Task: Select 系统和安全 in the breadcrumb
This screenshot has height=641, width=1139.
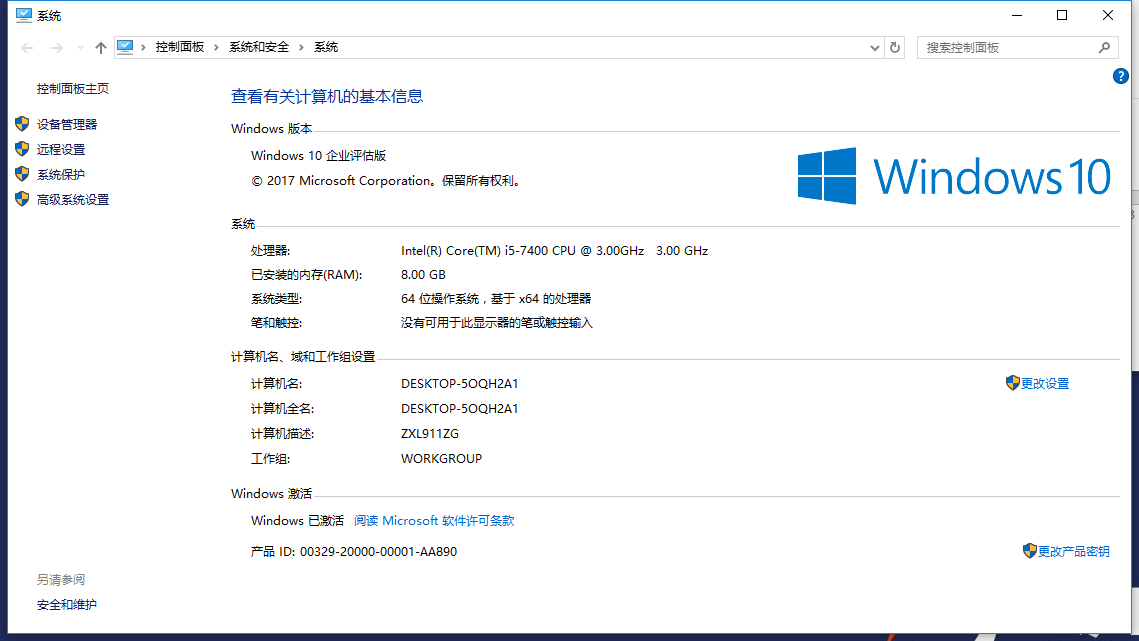Action: 259,47
